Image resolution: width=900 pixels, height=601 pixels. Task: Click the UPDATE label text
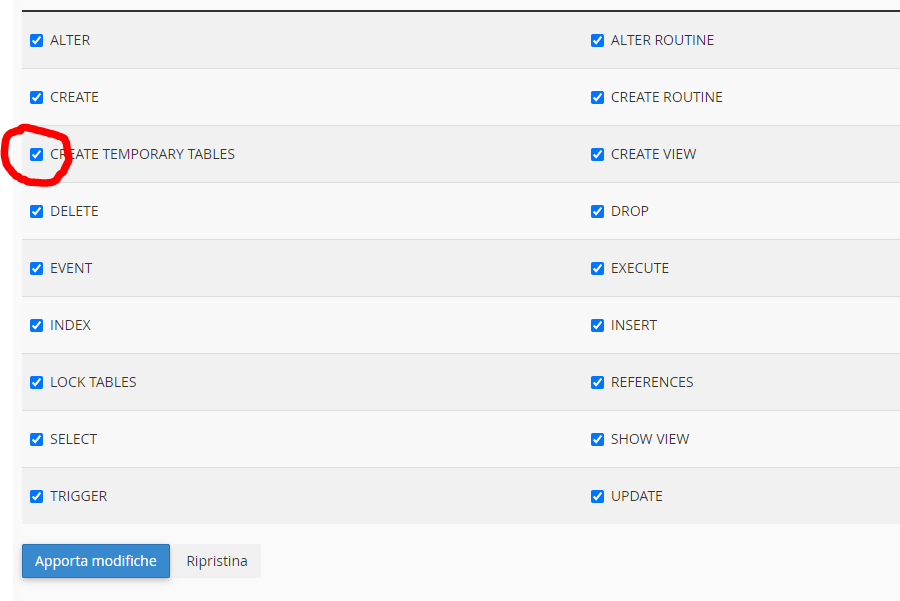(637, 496)
